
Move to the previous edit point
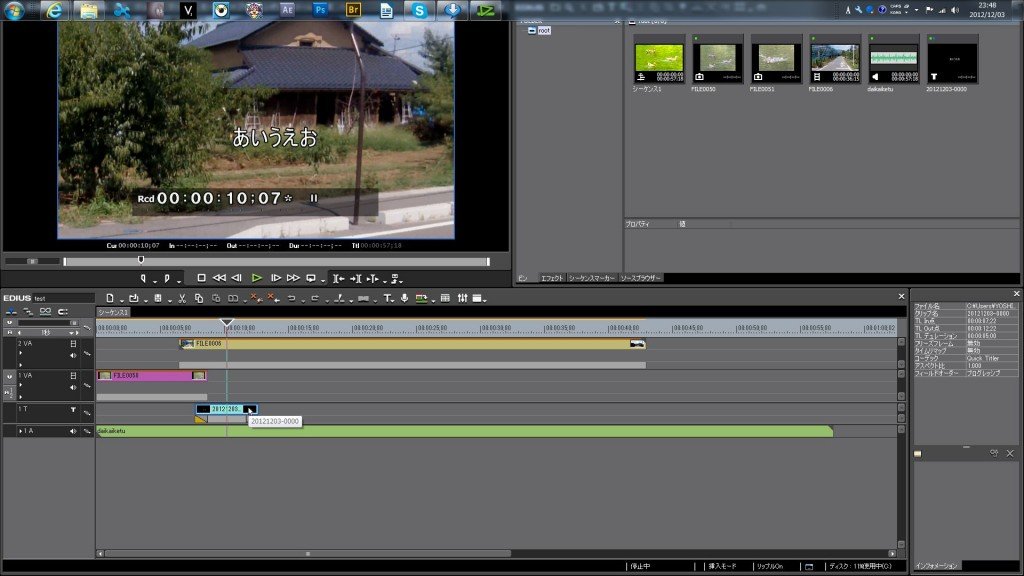click(x=338, y=278)
